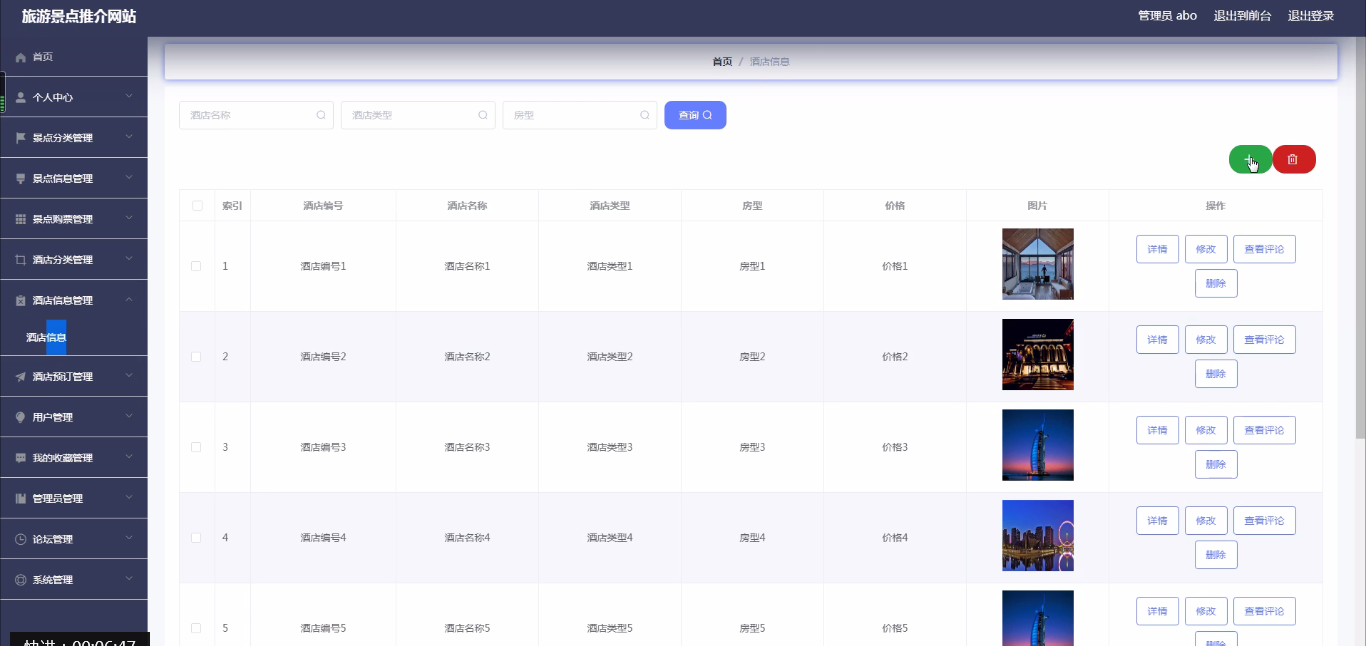Click the 查询 search button
Viewport: 1366px width, 646px height.
[x=695, y=115]
